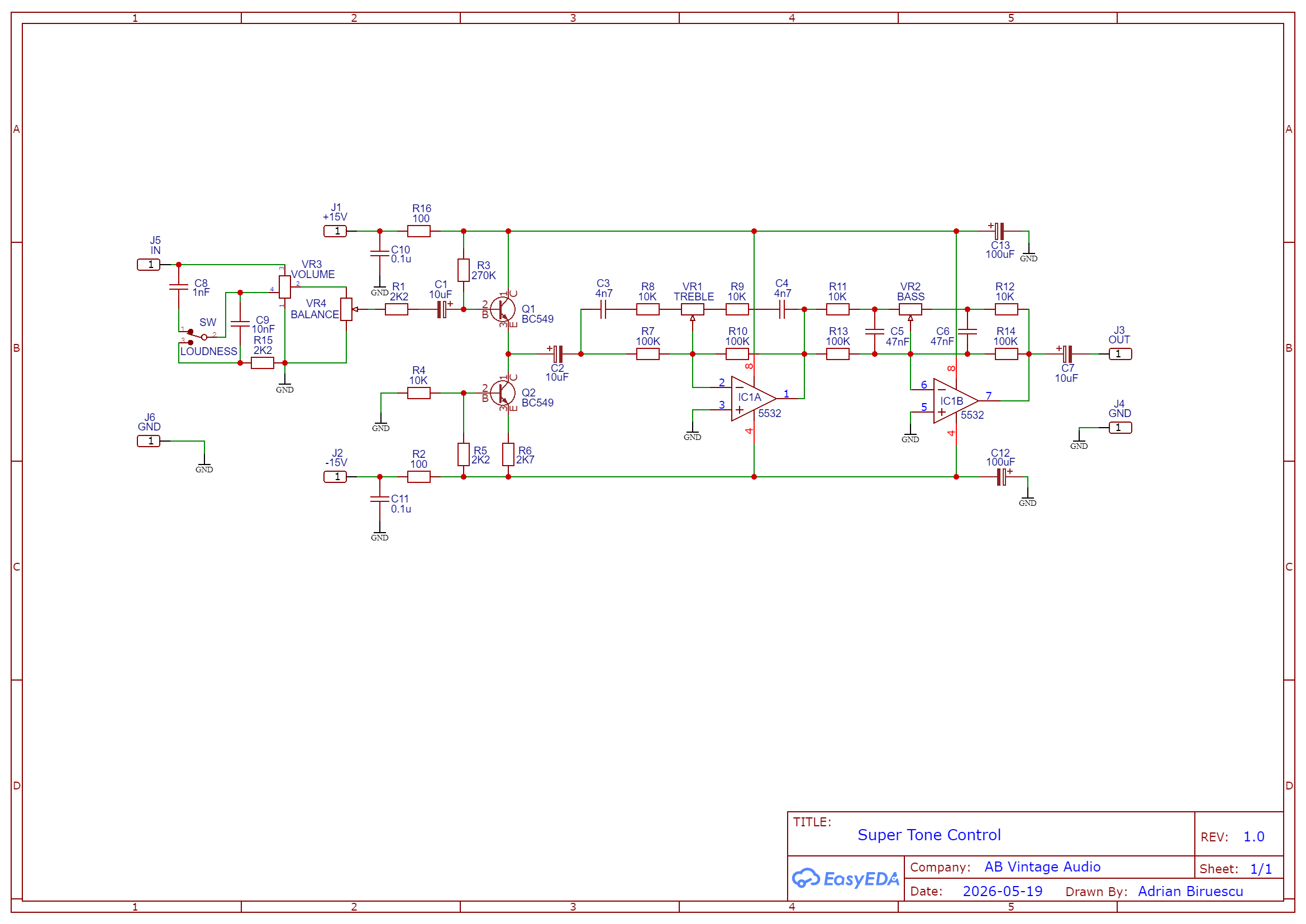Screen dimensions: 1306x924
Task: Click the C7 10uF output capacitor
Action: (1066, 354)
